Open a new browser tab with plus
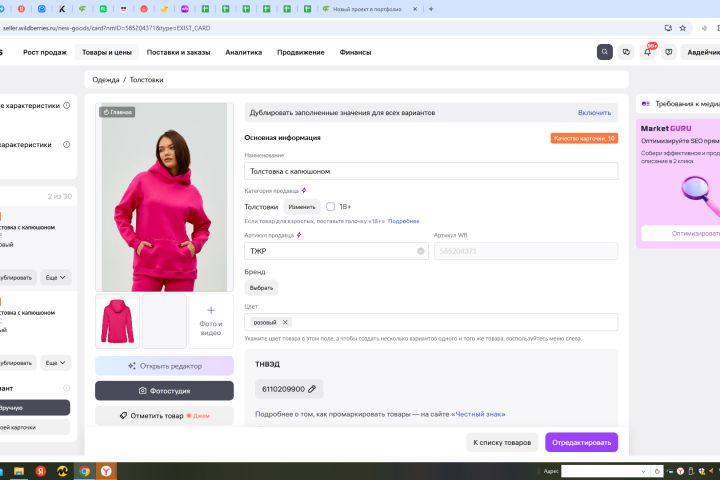720x480 pixels. pos(431,9)
